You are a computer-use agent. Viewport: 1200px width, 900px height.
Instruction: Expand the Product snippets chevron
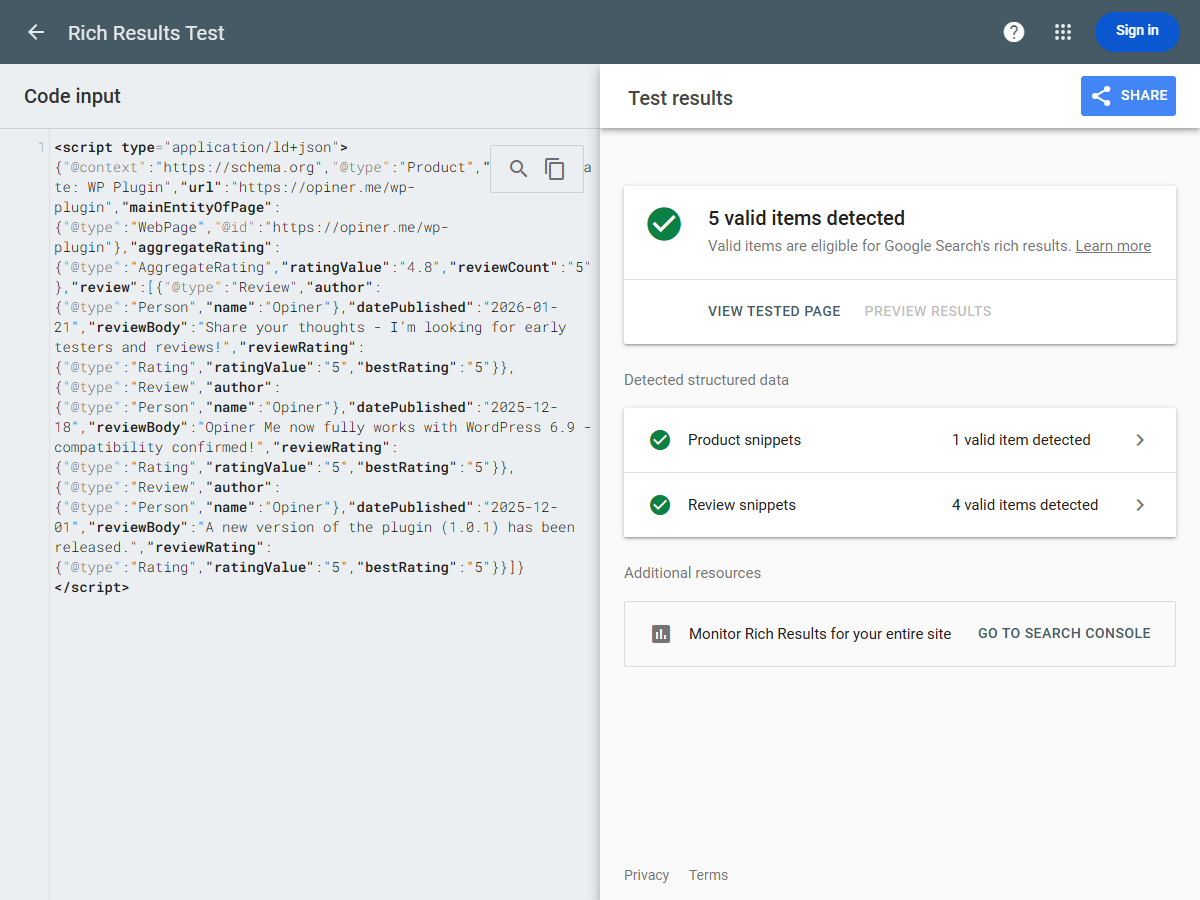tap(1140, 440)
